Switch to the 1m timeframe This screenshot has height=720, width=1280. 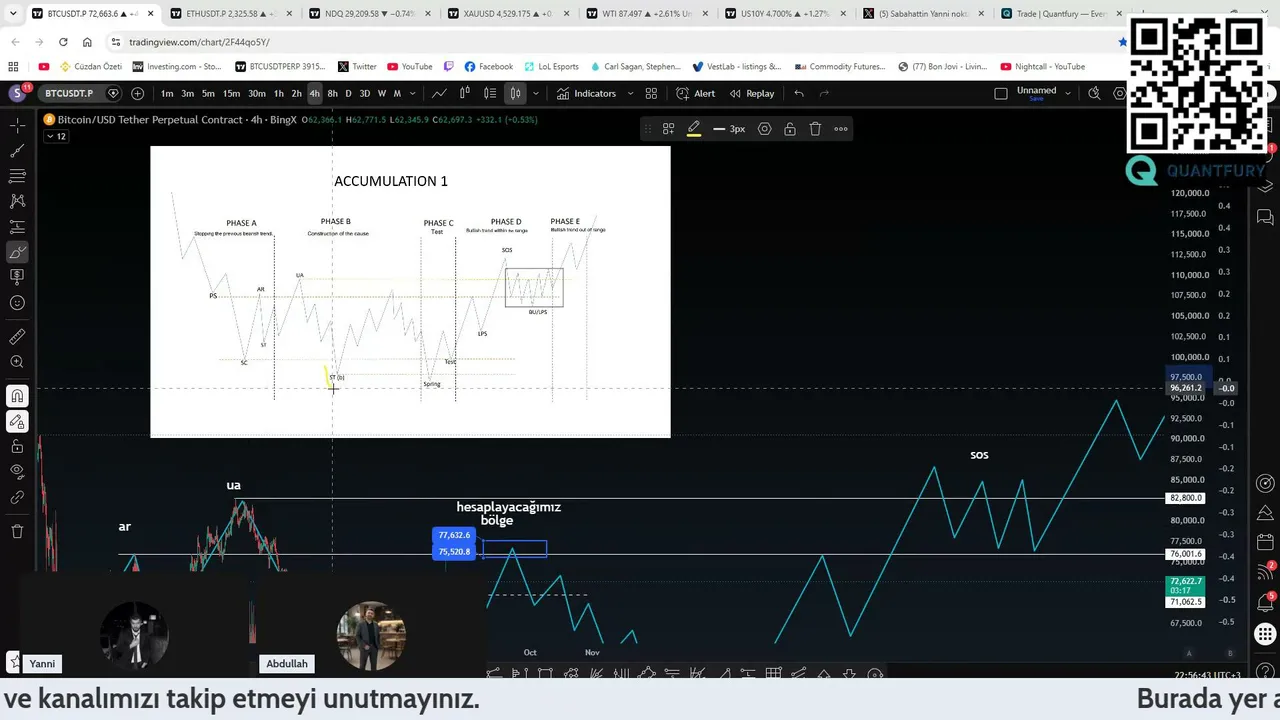[x=167, y=93]
